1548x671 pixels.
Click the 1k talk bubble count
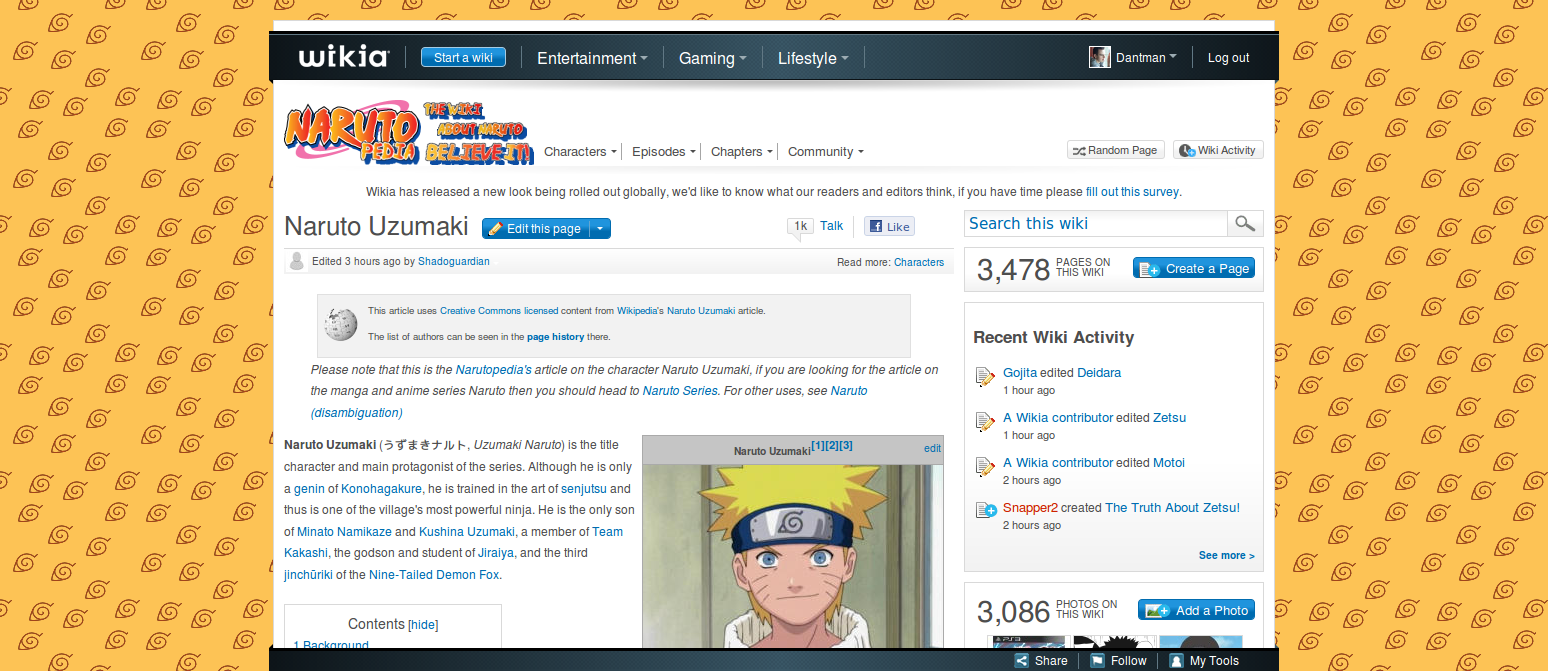click(x=800, y=228)
